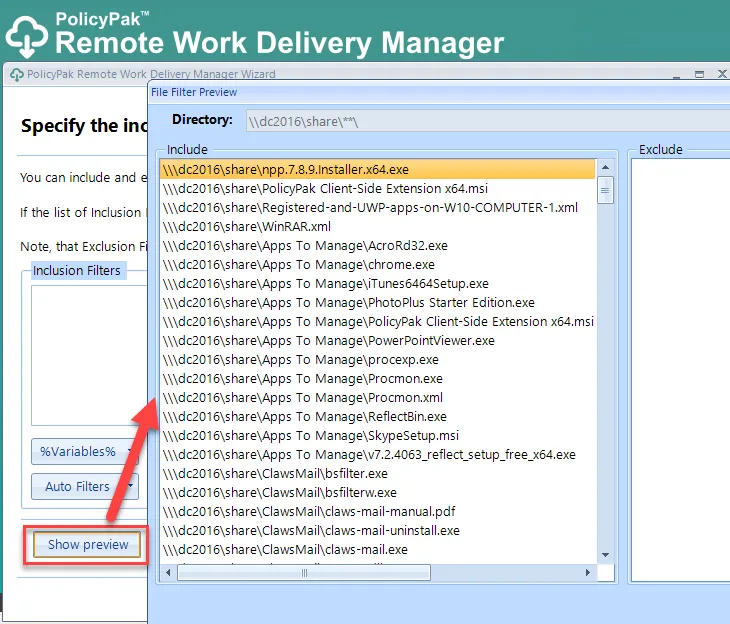Image resolution: width=730 pixels, height=624 pixels.
Task: Open the Auto Filters dropdown button
Action: 85,487
